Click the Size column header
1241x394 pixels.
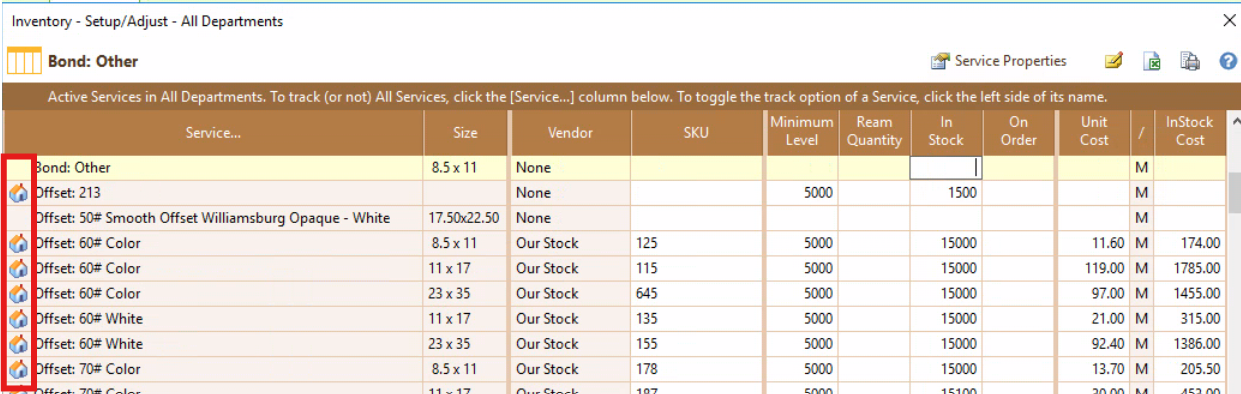[465, 132]
